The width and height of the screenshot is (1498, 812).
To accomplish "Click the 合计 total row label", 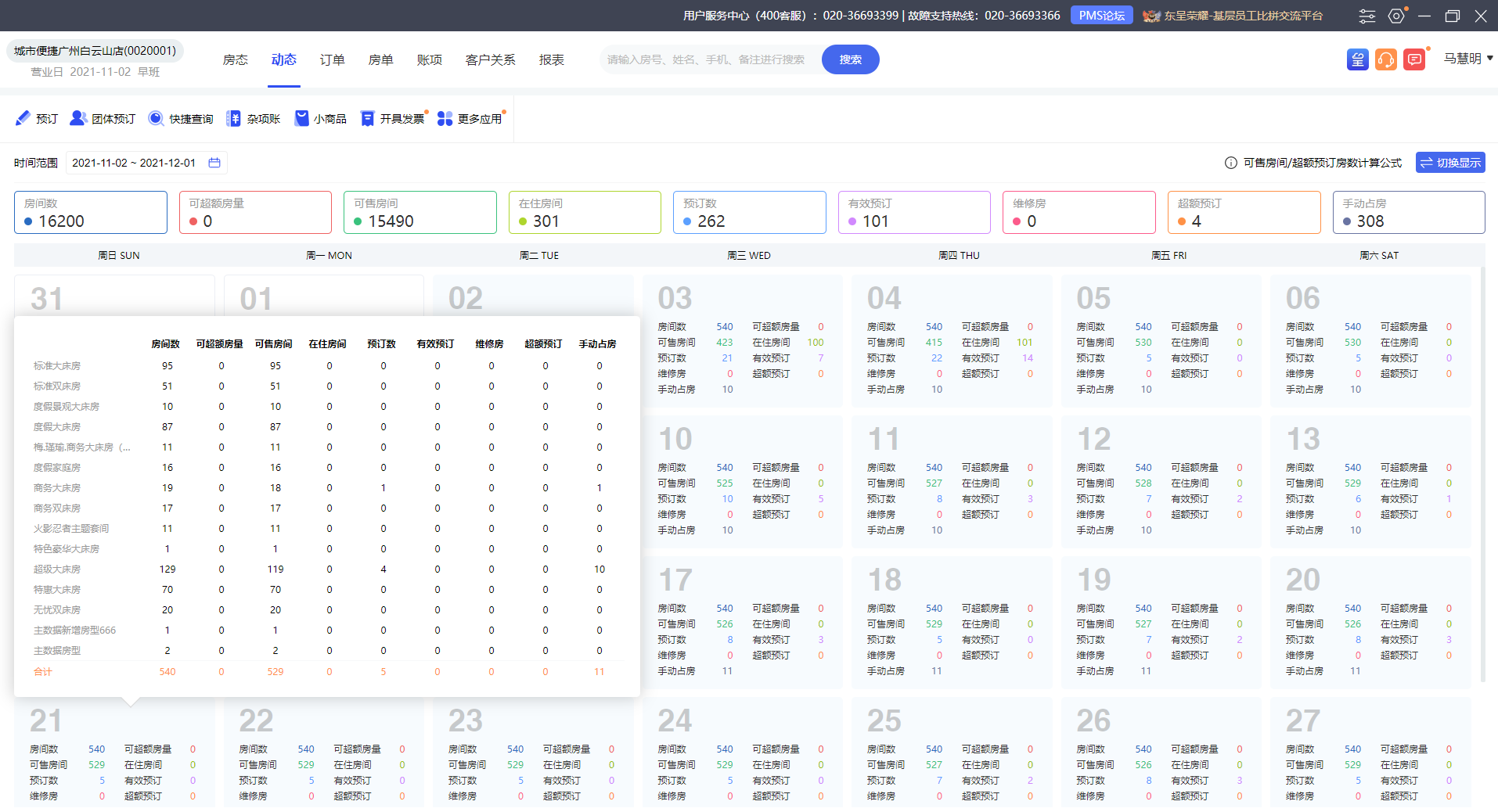I will [42, 671].
